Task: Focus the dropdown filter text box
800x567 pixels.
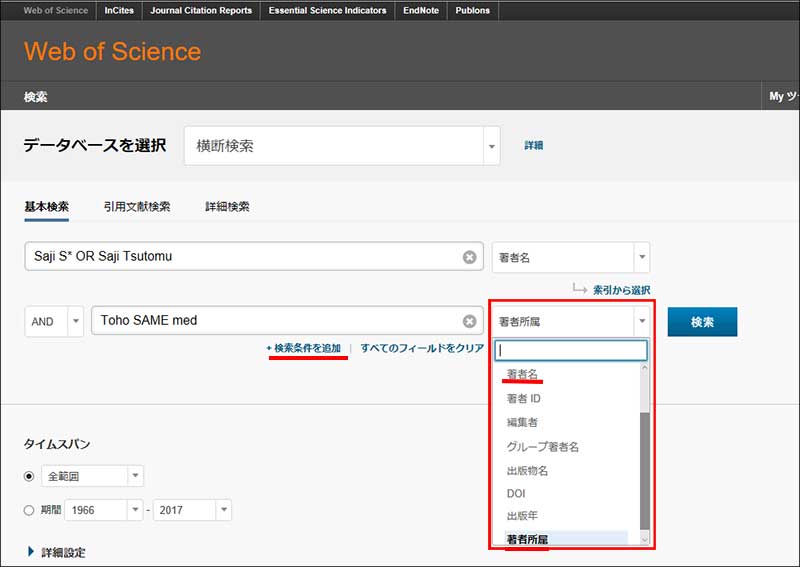Action: (571, 350)
